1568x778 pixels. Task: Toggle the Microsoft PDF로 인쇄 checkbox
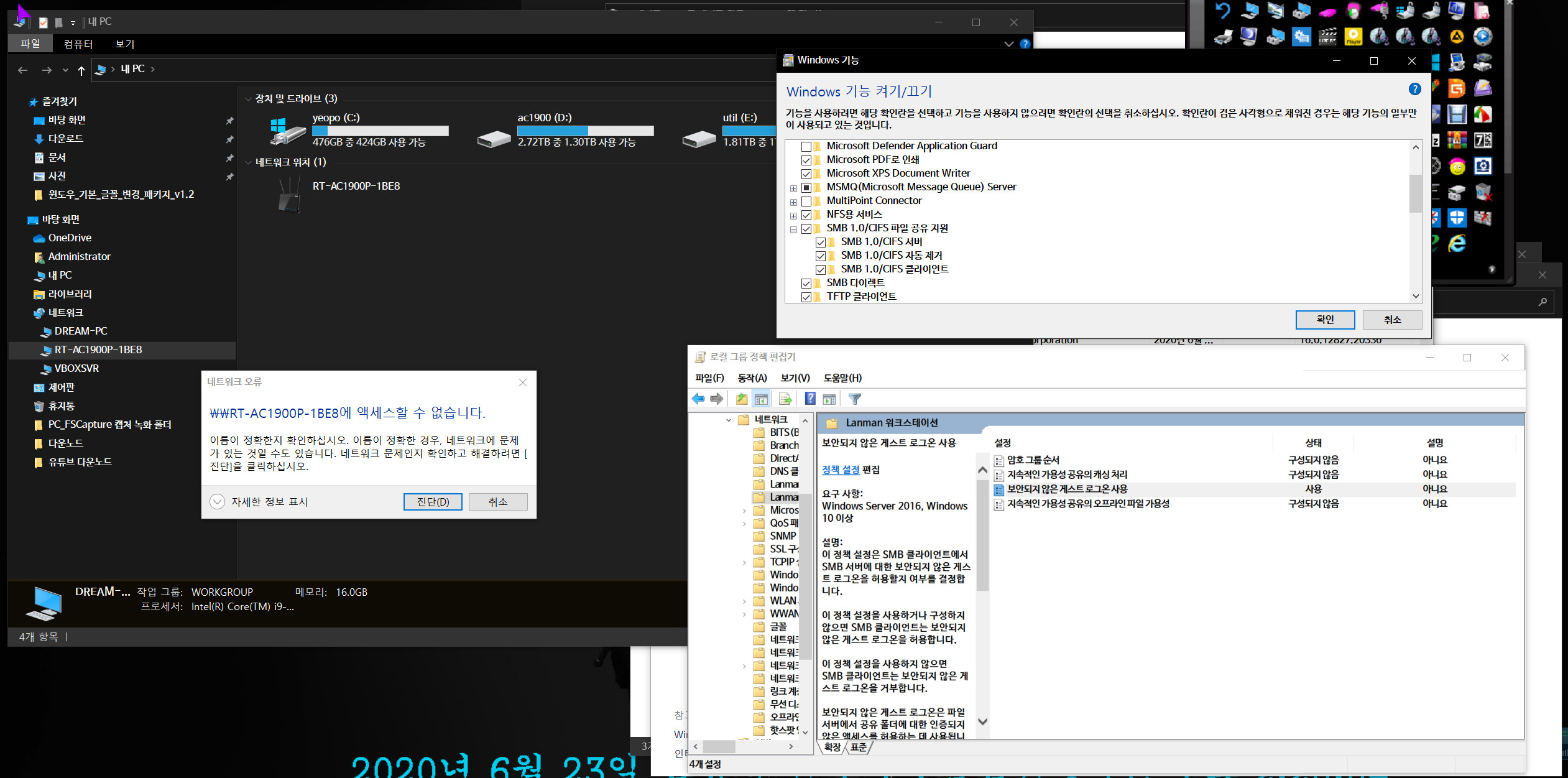(x=806, y=160)
